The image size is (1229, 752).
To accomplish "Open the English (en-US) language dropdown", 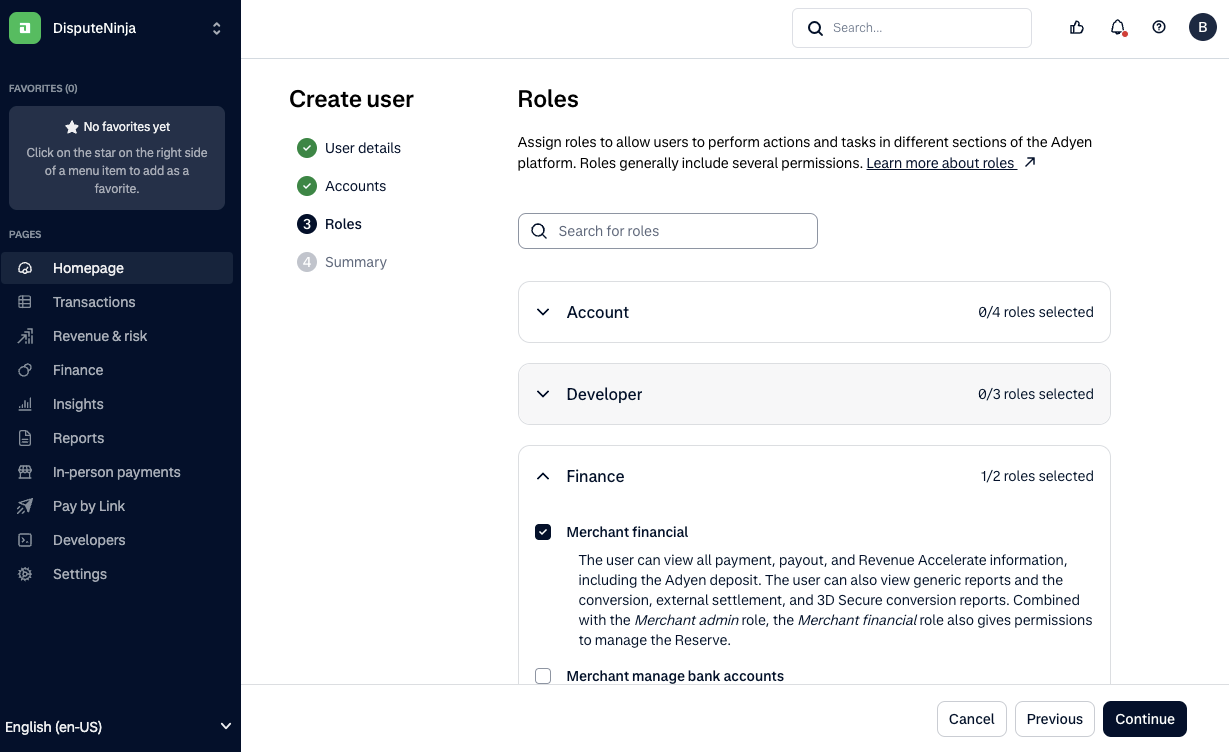I will coord(120,727).
